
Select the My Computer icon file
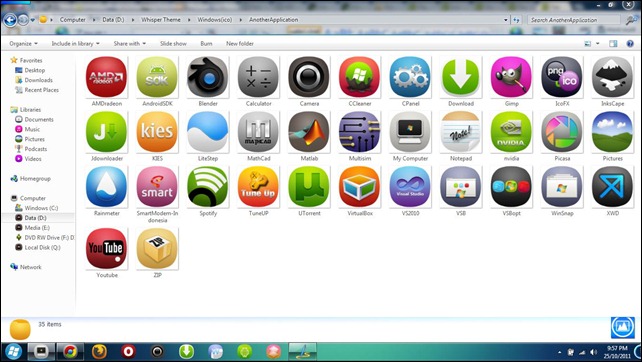coord(410,132)
